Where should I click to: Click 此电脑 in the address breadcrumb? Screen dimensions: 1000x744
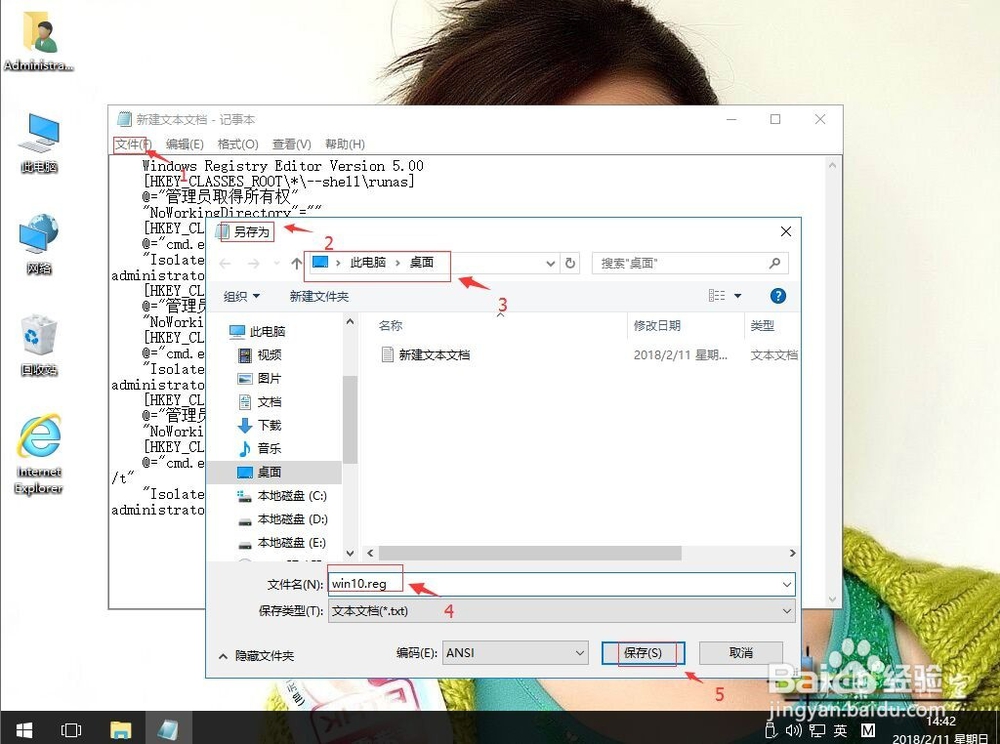[x=368, y=263]
